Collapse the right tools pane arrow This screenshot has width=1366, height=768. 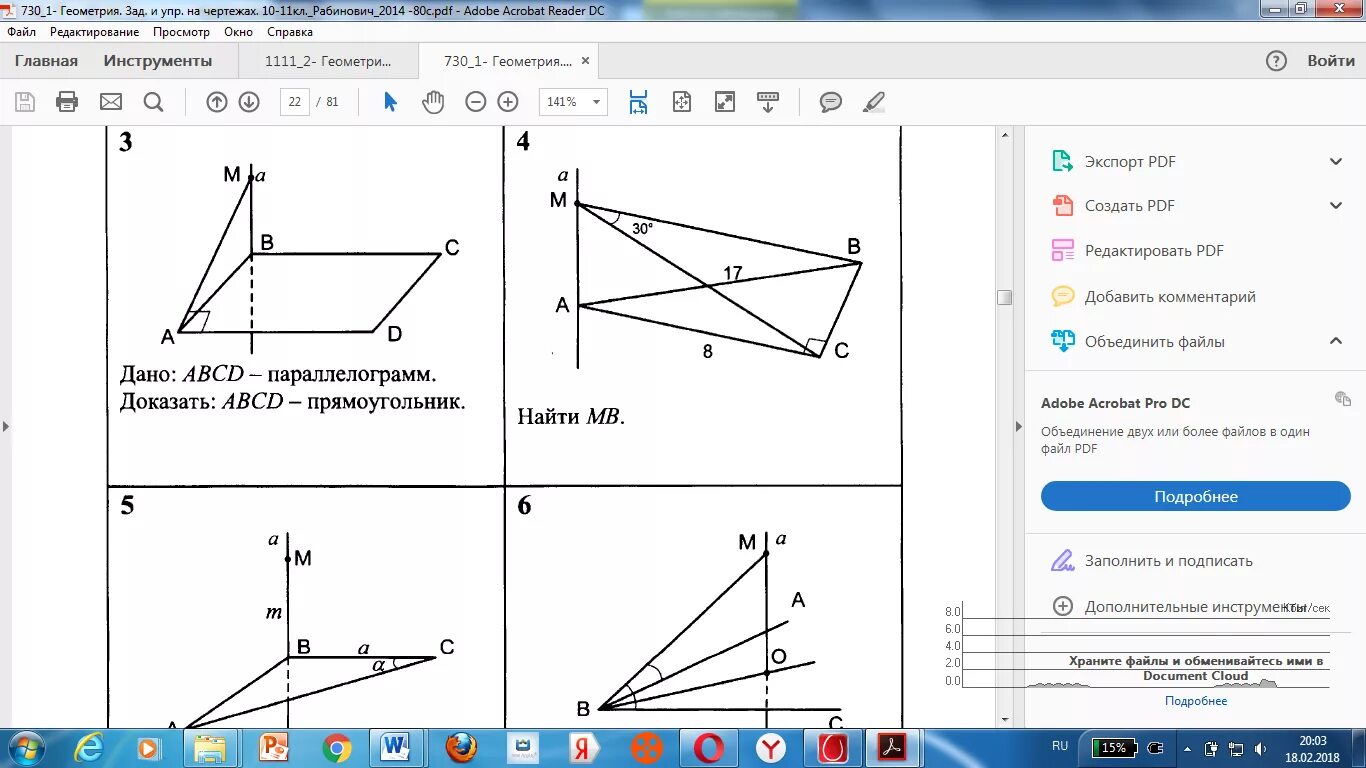[x=1019, y=427]
